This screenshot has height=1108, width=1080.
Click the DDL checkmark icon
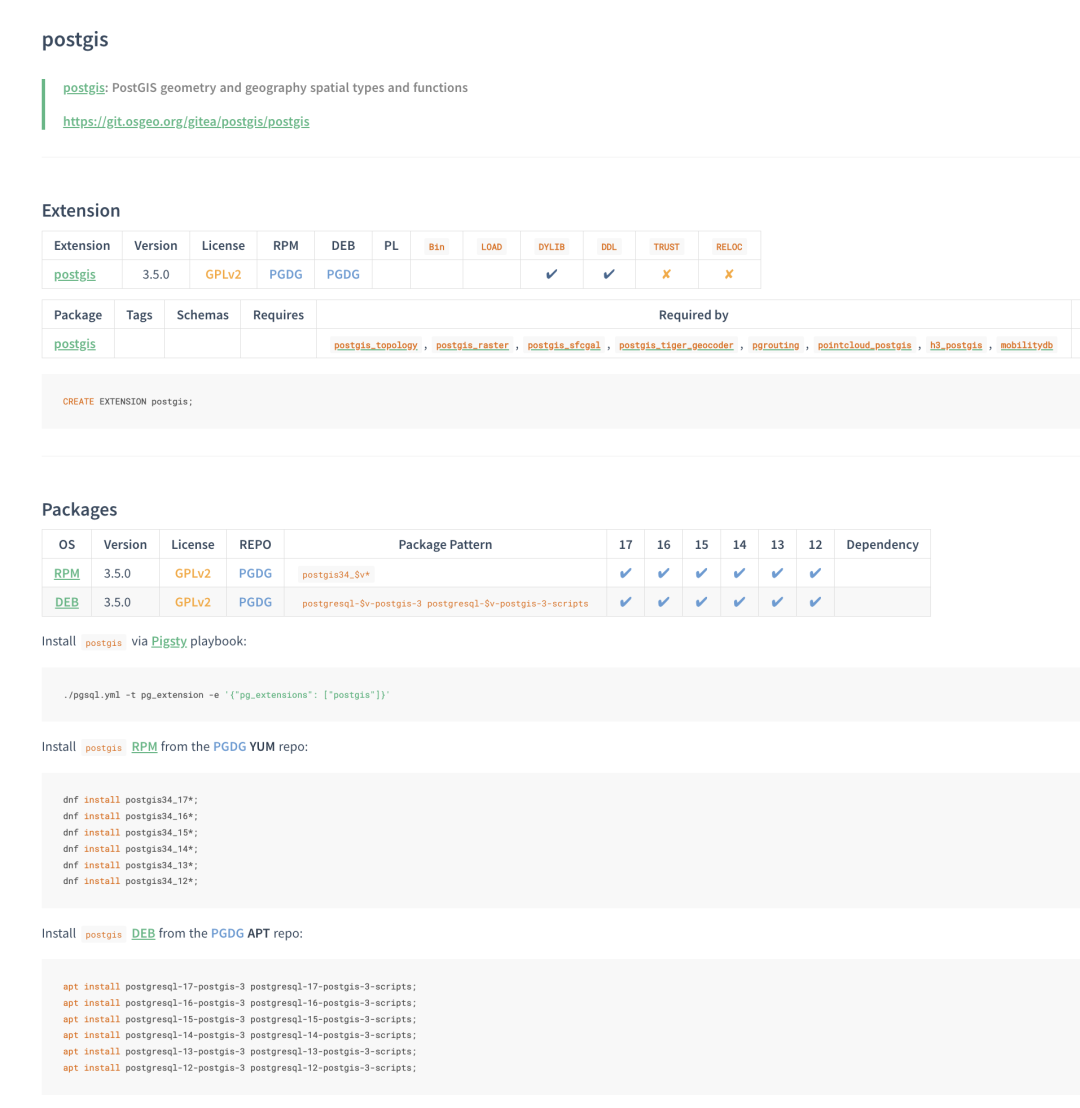(609, 274)
